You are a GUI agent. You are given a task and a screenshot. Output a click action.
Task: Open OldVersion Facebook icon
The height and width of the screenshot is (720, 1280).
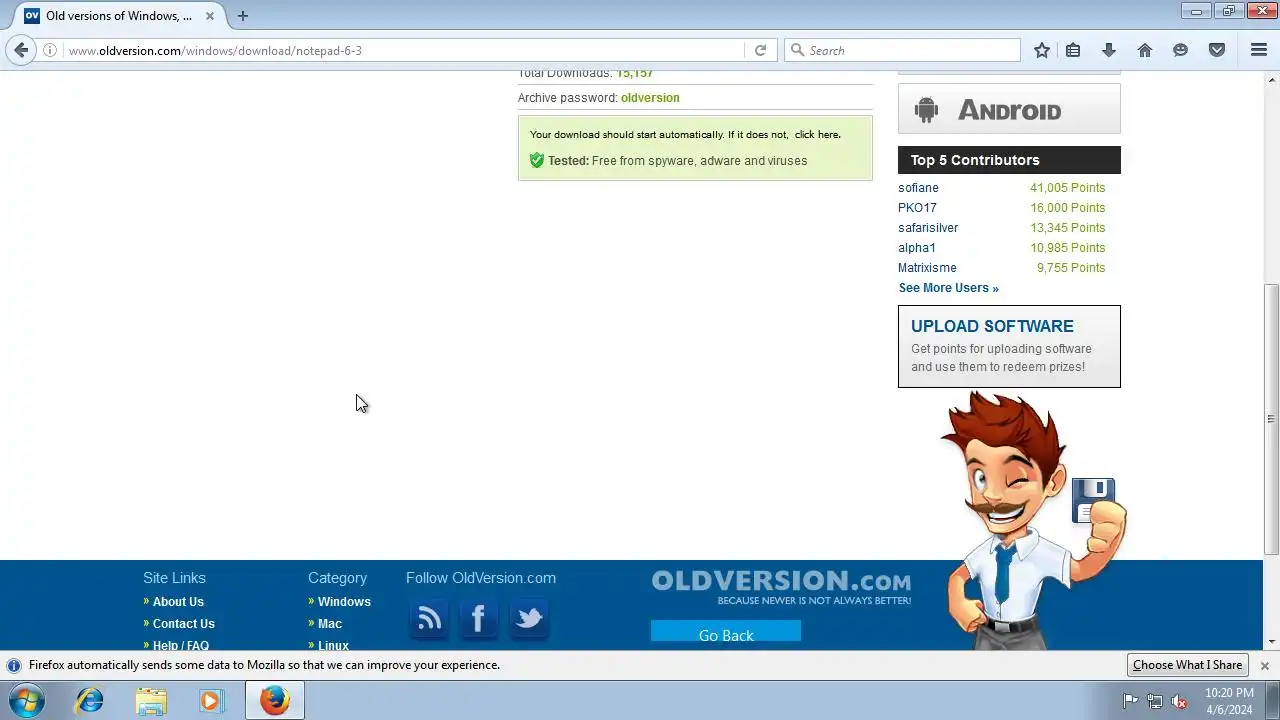pyautogui.click(x=478, y=619)
